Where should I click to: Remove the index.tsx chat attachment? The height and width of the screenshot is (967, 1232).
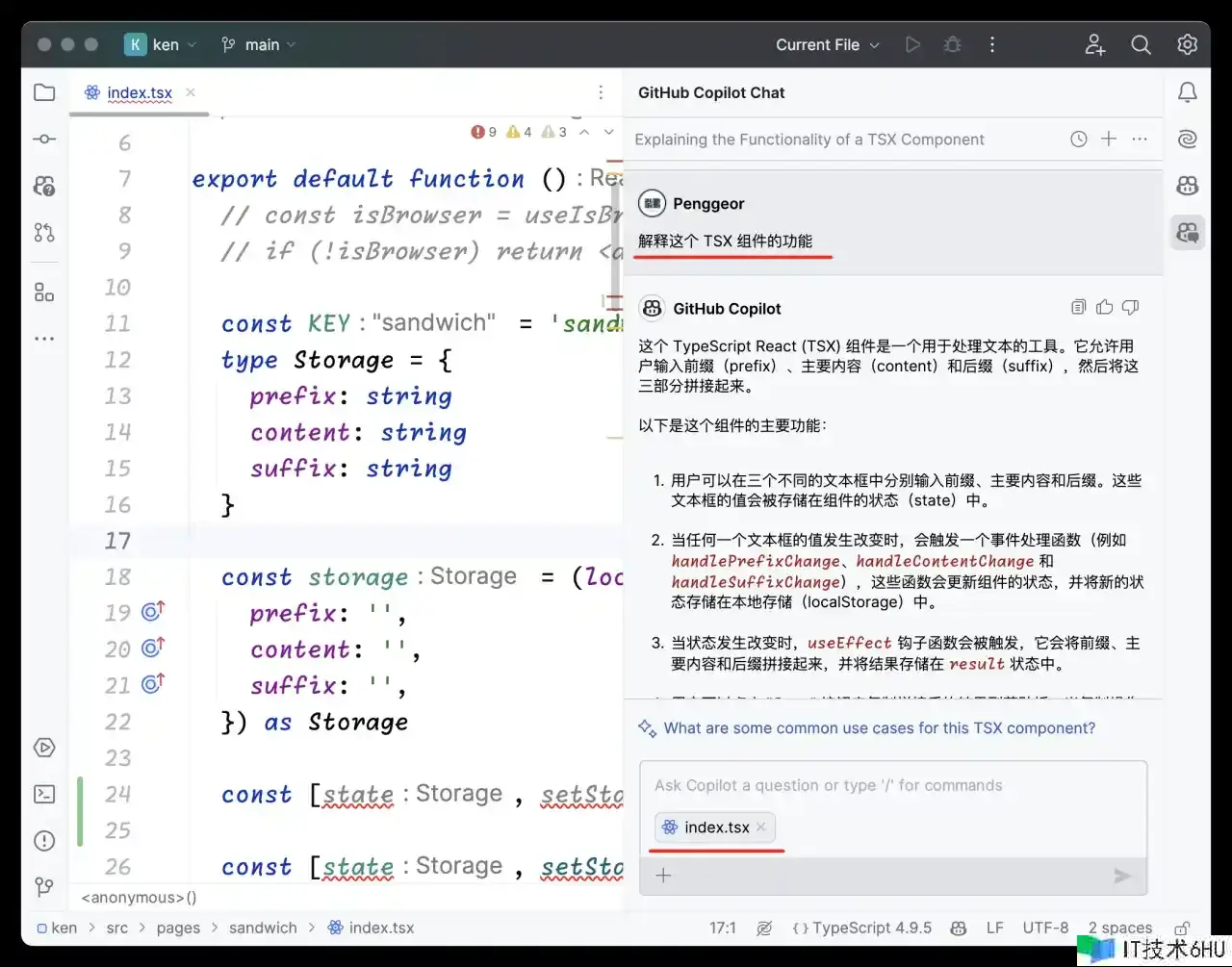[x=761, y=827]
